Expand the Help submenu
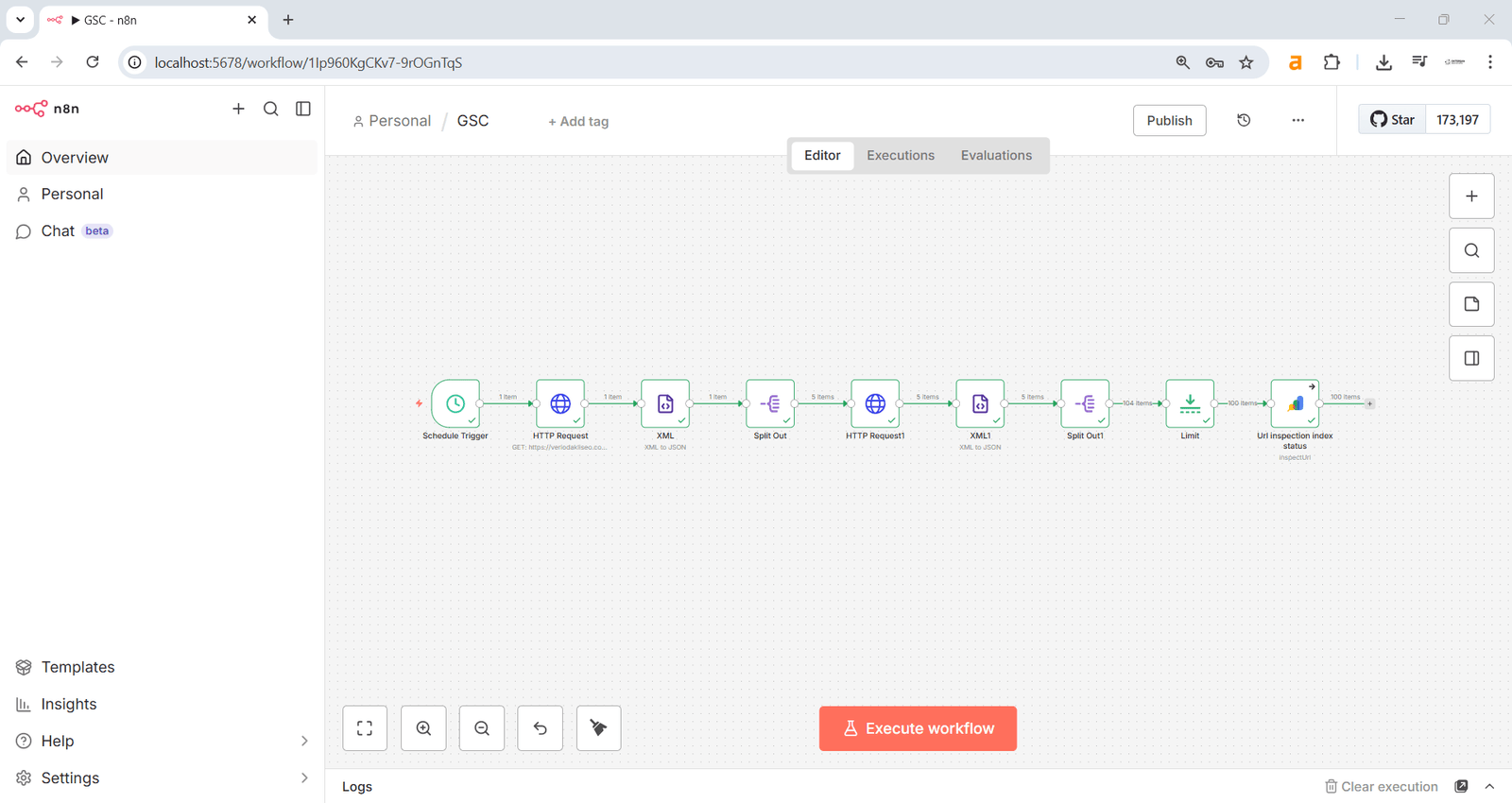 point(304,741)
